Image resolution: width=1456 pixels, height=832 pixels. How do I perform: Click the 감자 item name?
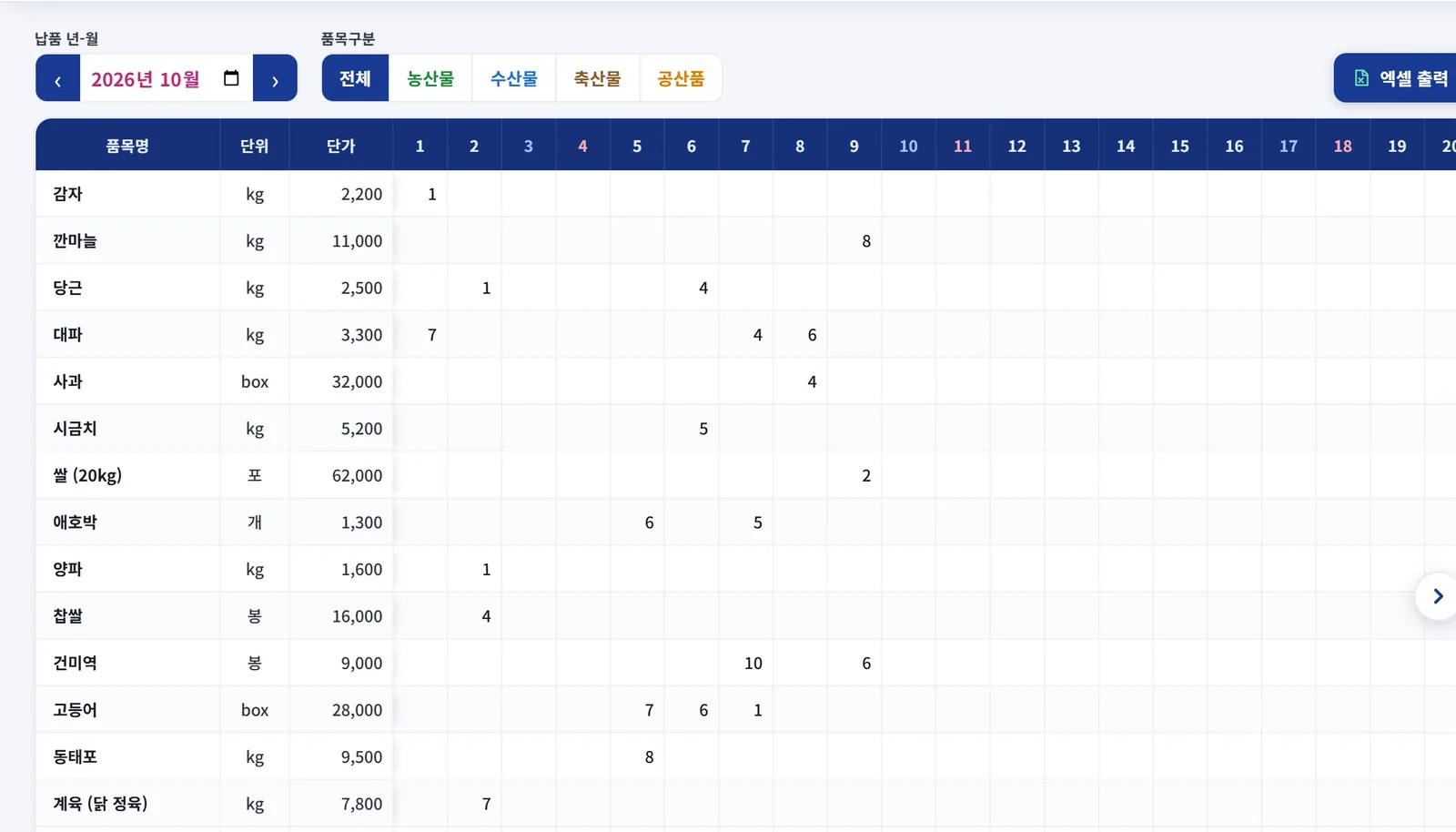coord(67,194)
